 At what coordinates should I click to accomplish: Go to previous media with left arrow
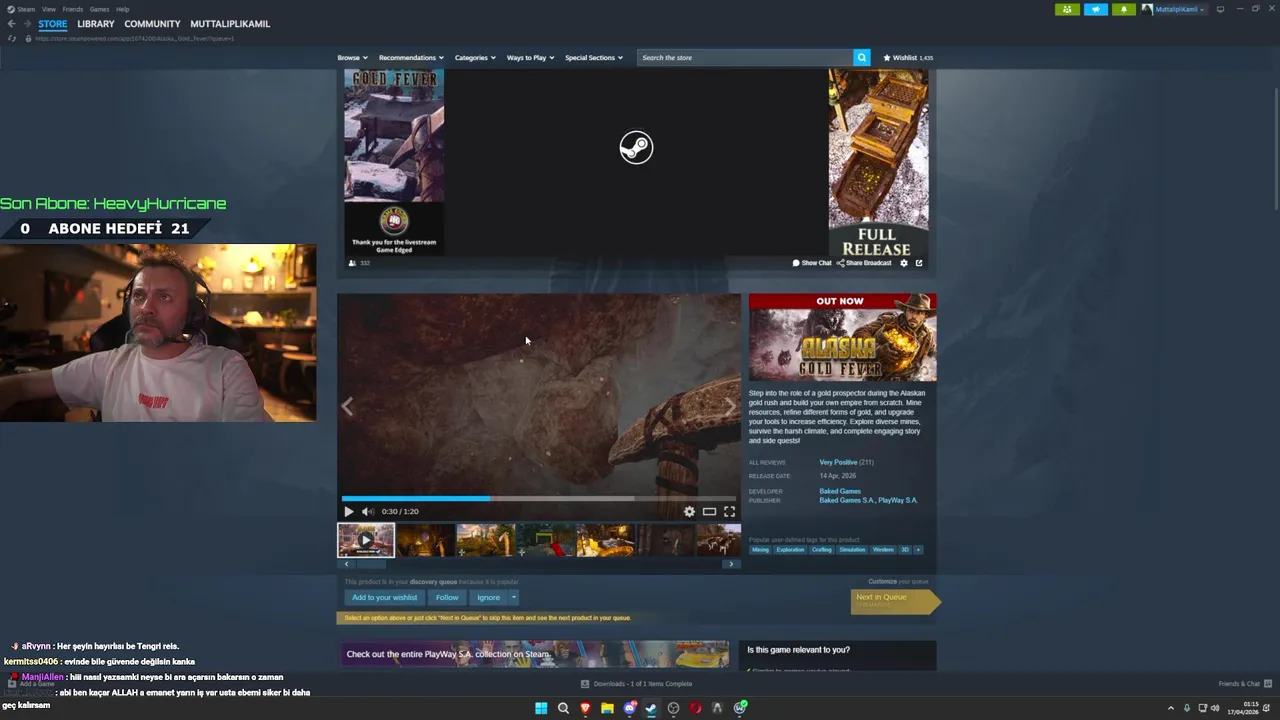(348, 406)
